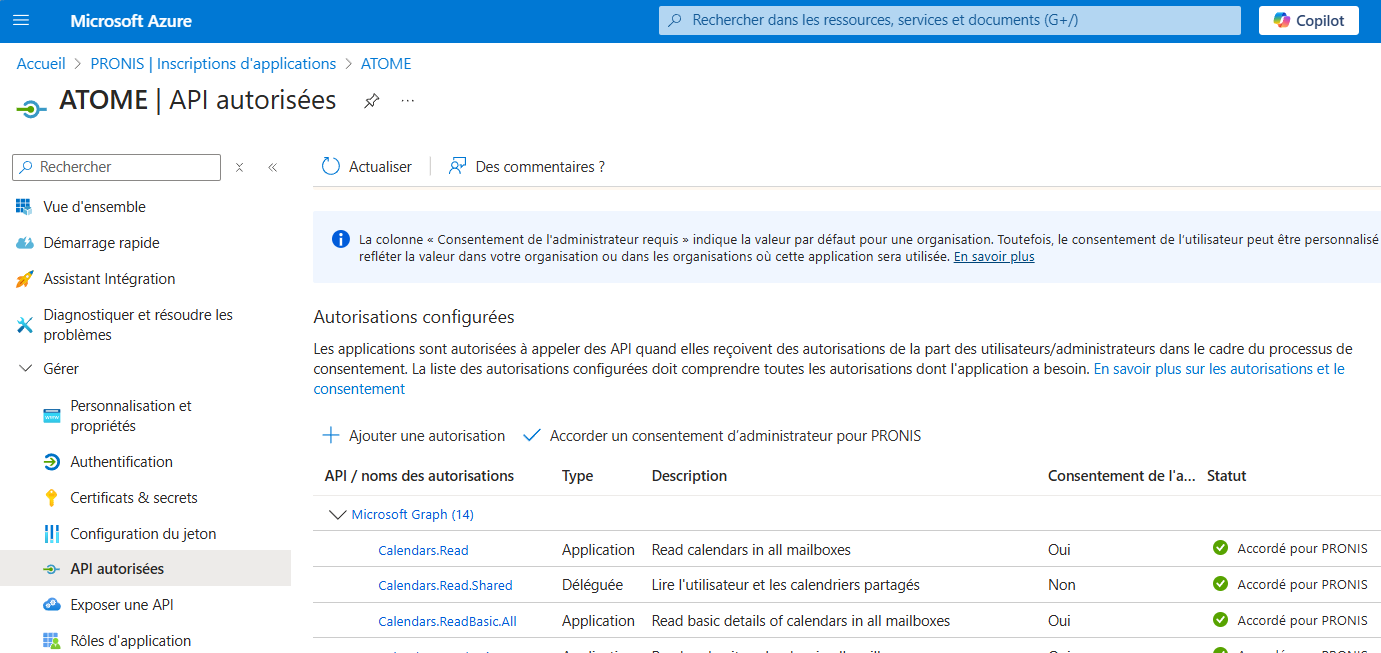Open the Microsoft Graph (14) link
Screen dimensions: 1381x653
413,515
